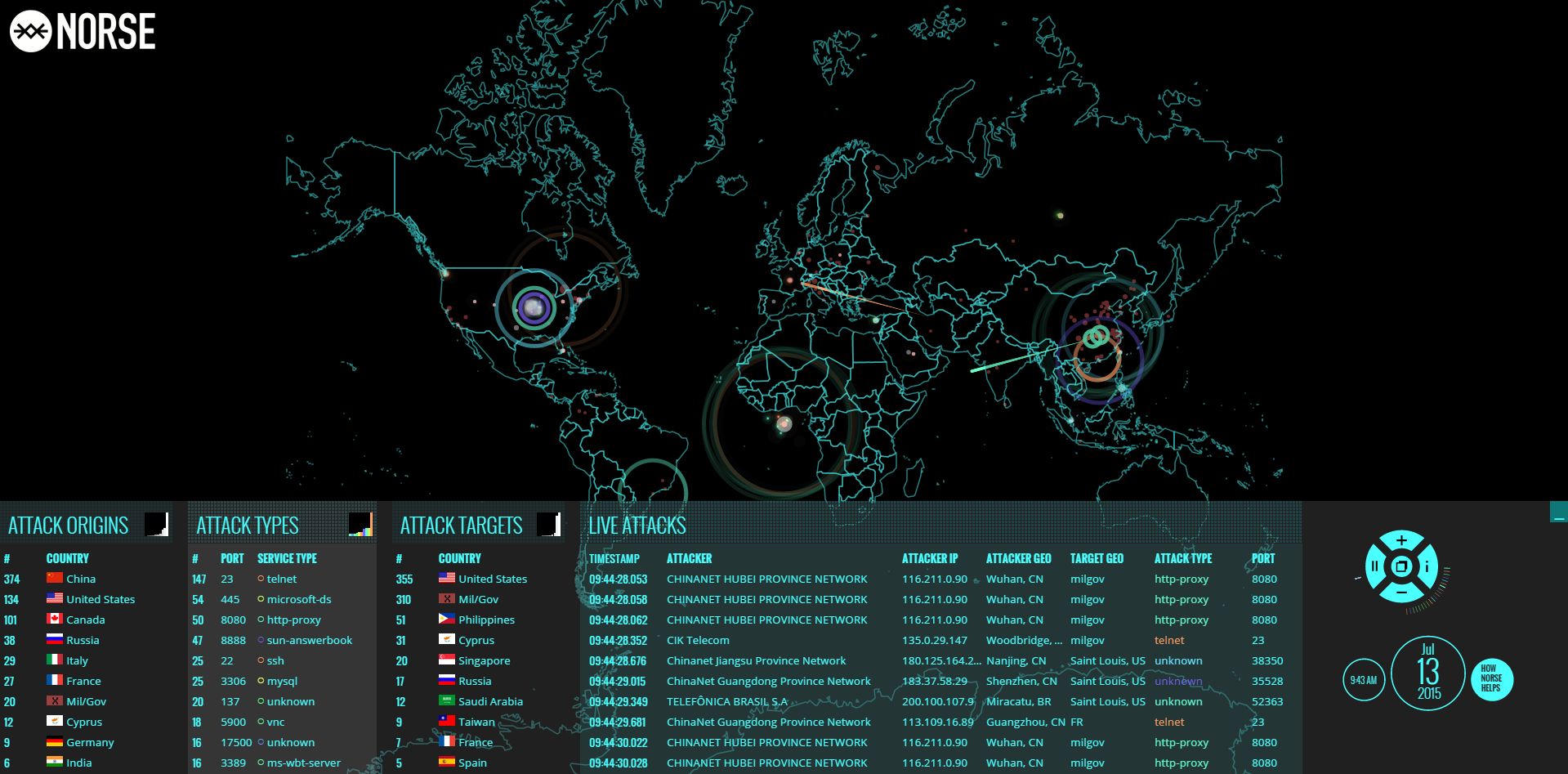
Task: Select the vnc port 5900 row
Action: tap(282, 722)
